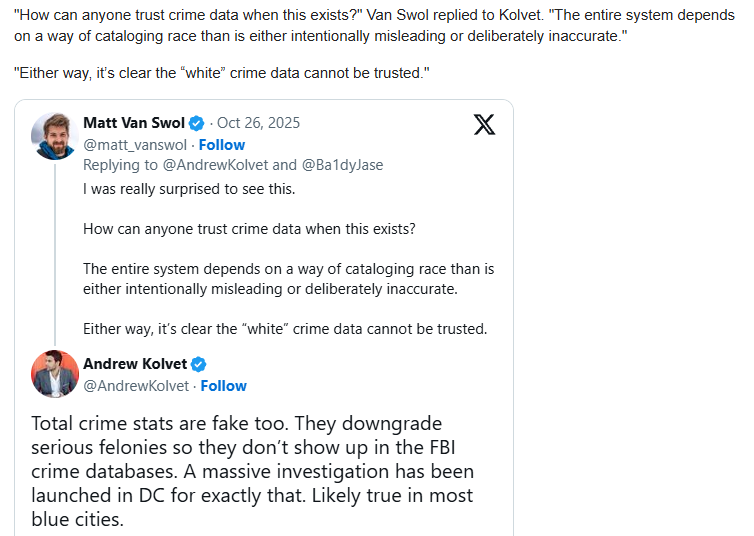The image size is (754, 536).
Task: Open Andrew Kolvet's profile avatar
Action: (55, 374)
